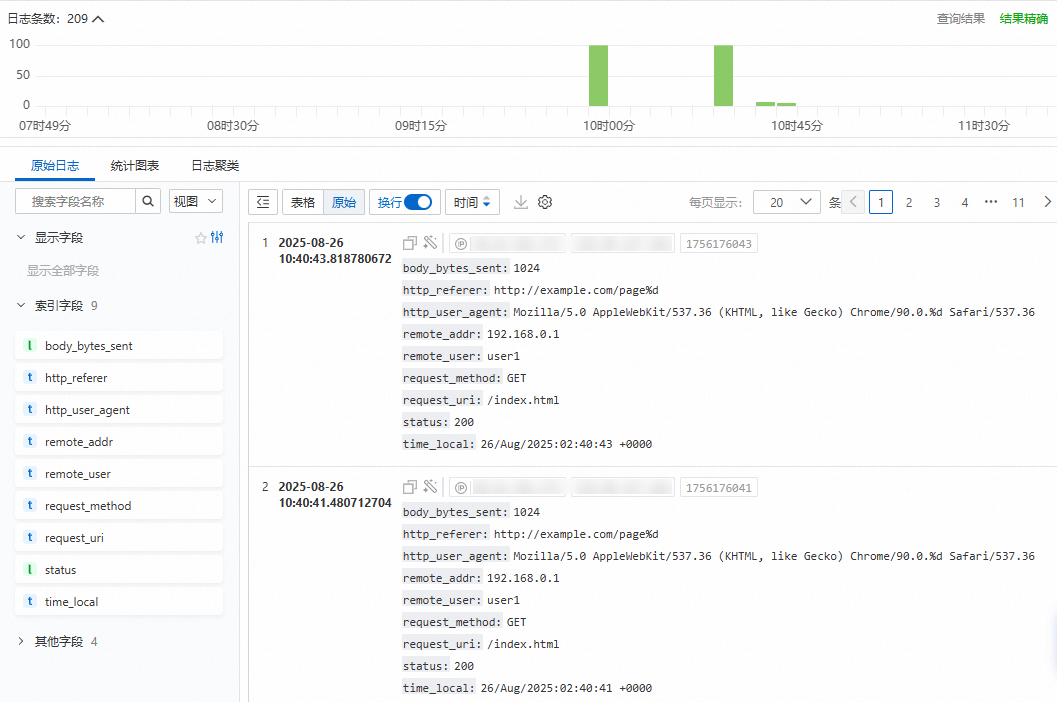Viewport: 1057px width, 702px height.
Task: Click the 10:40:43.818780672 log timestamp
Action: click(335, 259)
